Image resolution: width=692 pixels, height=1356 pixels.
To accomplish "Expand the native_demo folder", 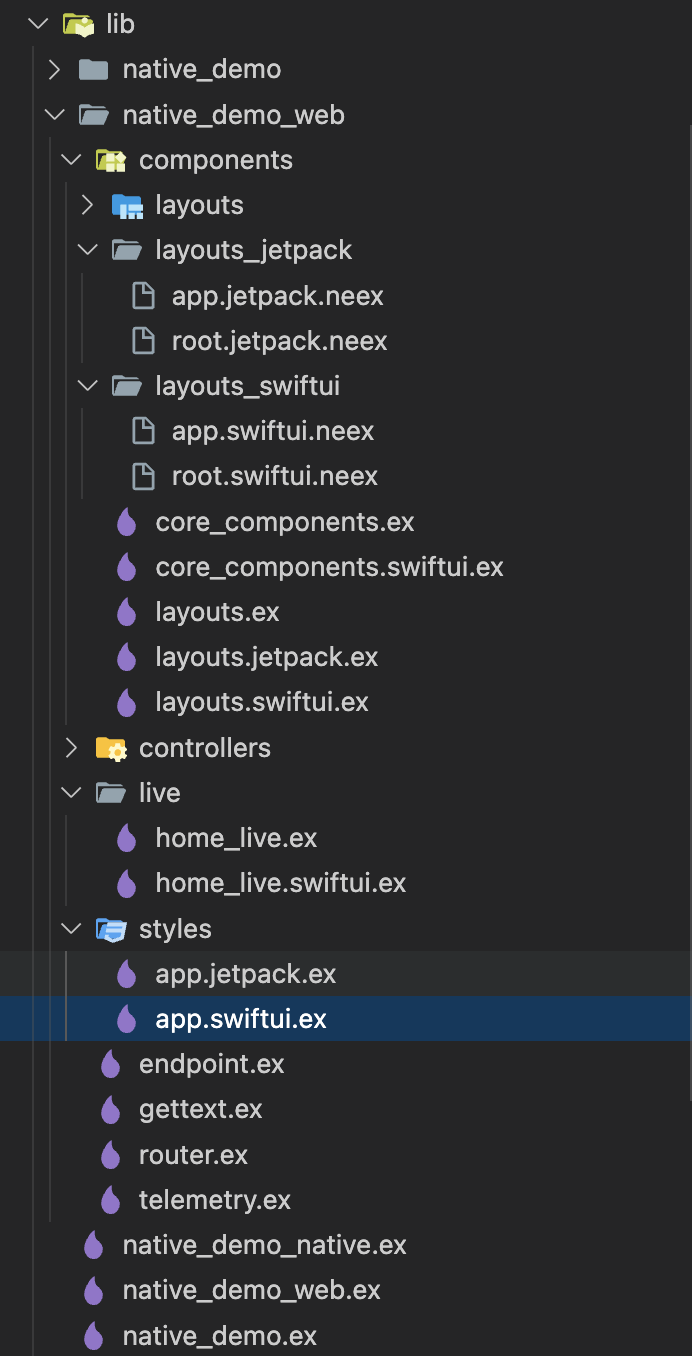I will tap(55, 68).
